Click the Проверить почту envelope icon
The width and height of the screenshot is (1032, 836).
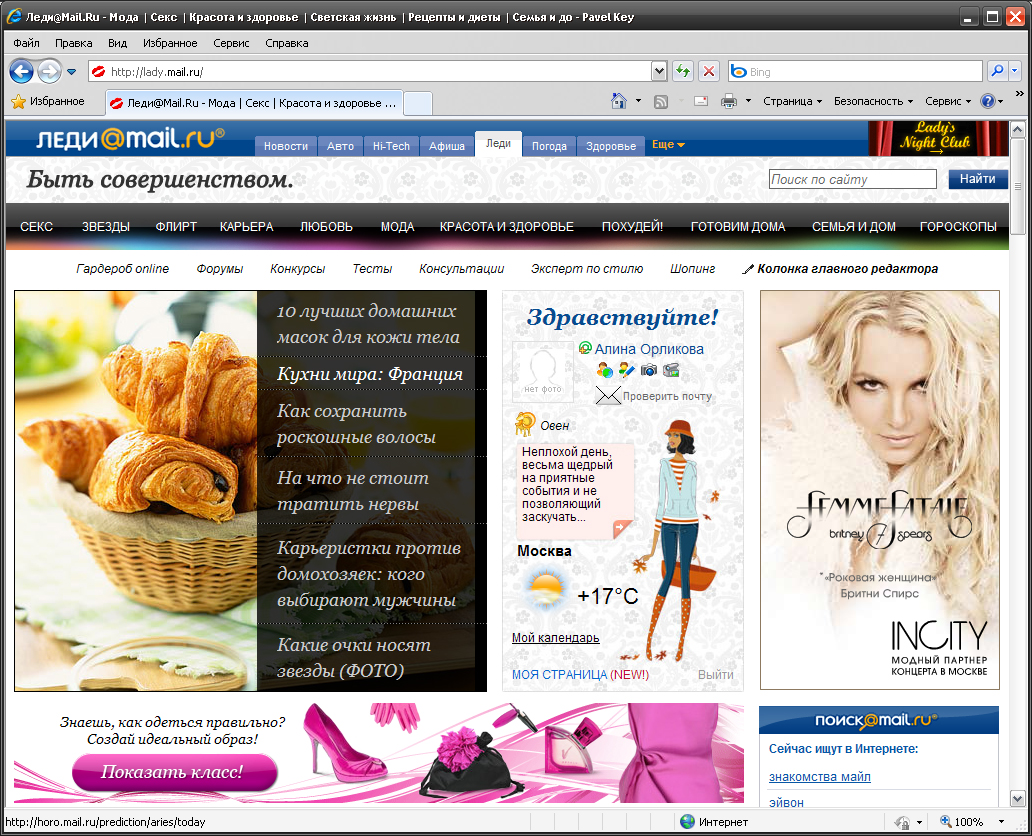pyautogui.click(x=608, y=396)
